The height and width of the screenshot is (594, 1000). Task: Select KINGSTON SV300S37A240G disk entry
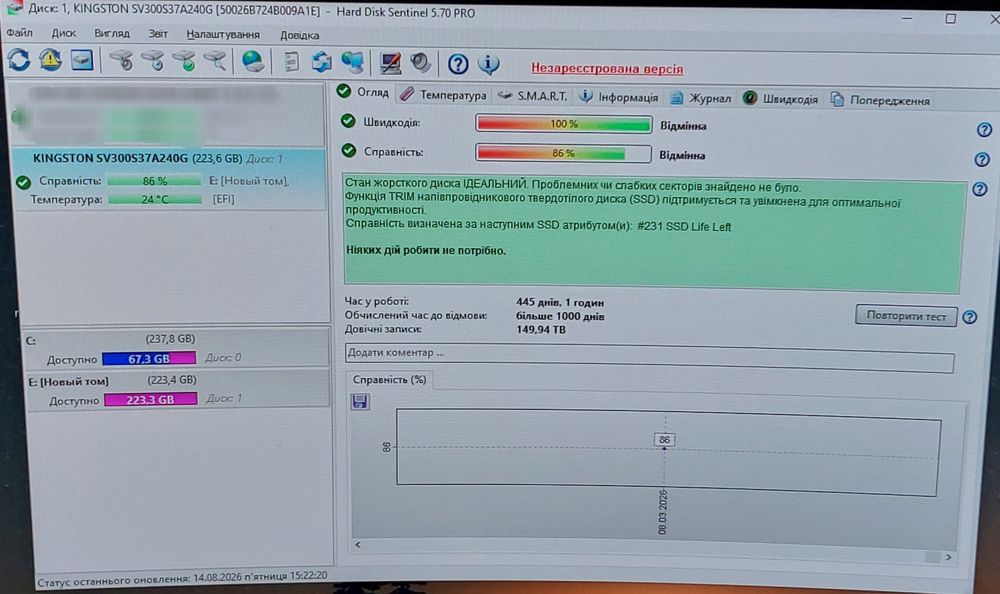170,179
